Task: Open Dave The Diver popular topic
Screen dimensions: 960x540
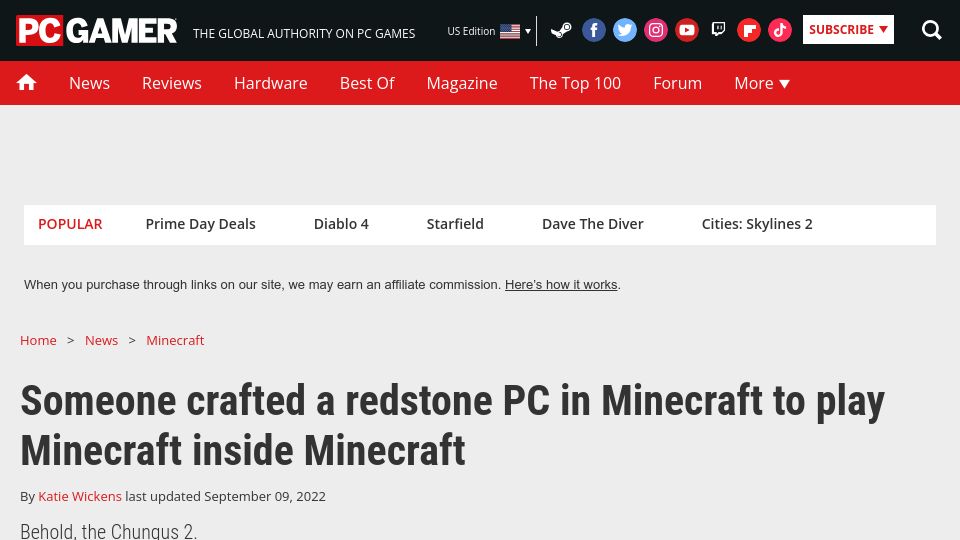Action: [x=593, y=224]
